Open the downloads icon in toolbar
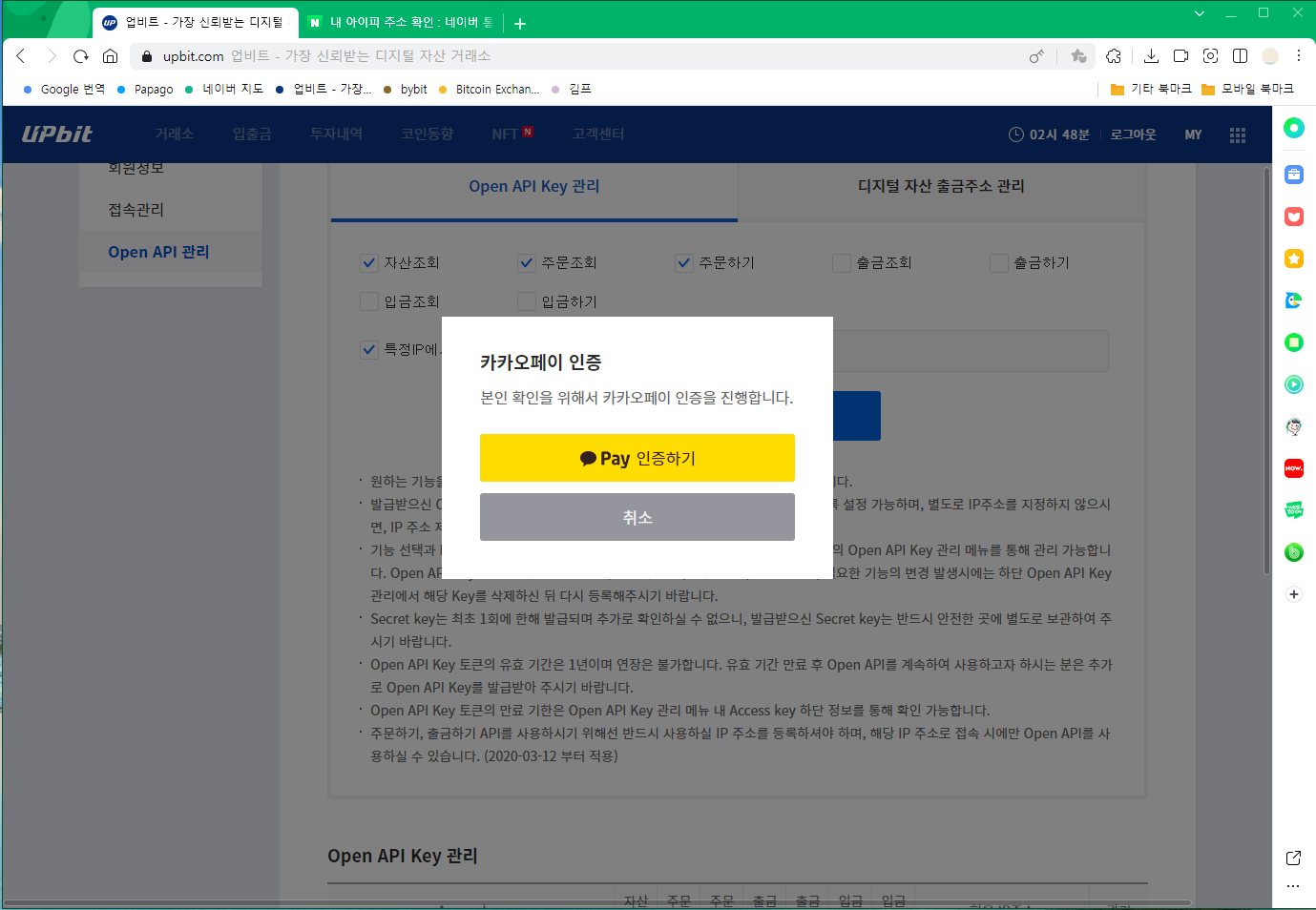1316x910 pixels. click(1151, 56)
